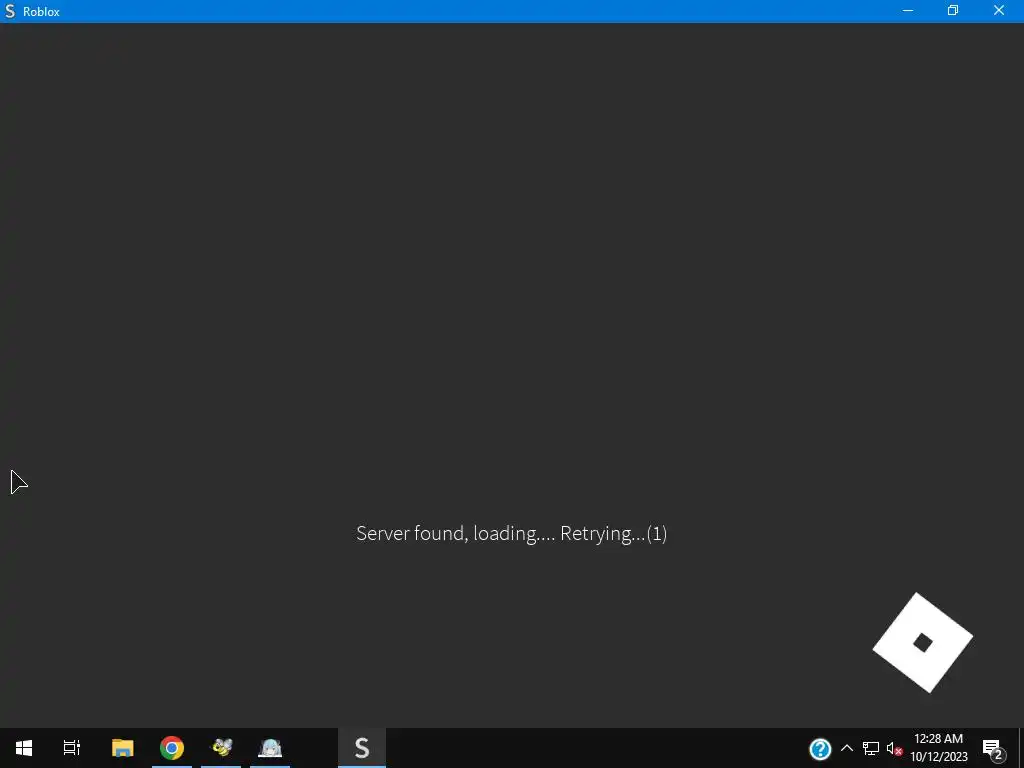
Task: Open the blue-haired character app on taskbar
Action: point(270,748)
